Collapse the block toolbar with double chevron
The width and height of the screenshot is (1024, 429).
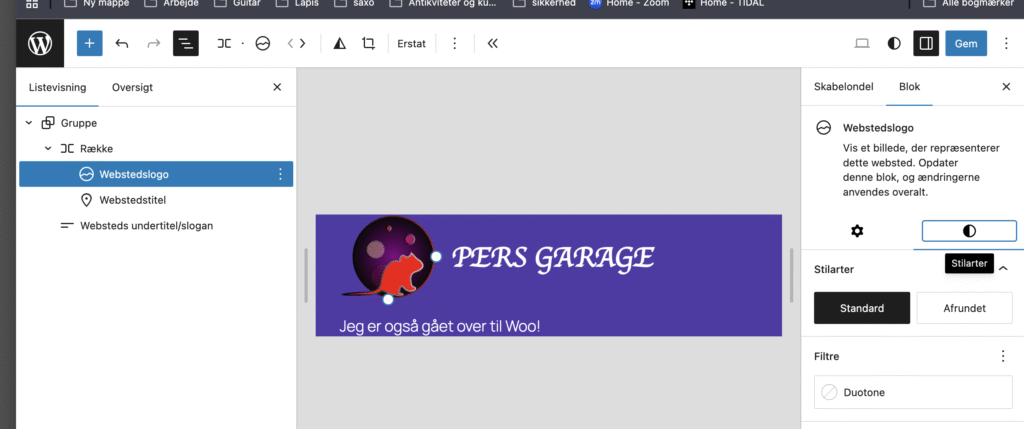point(492,43)
